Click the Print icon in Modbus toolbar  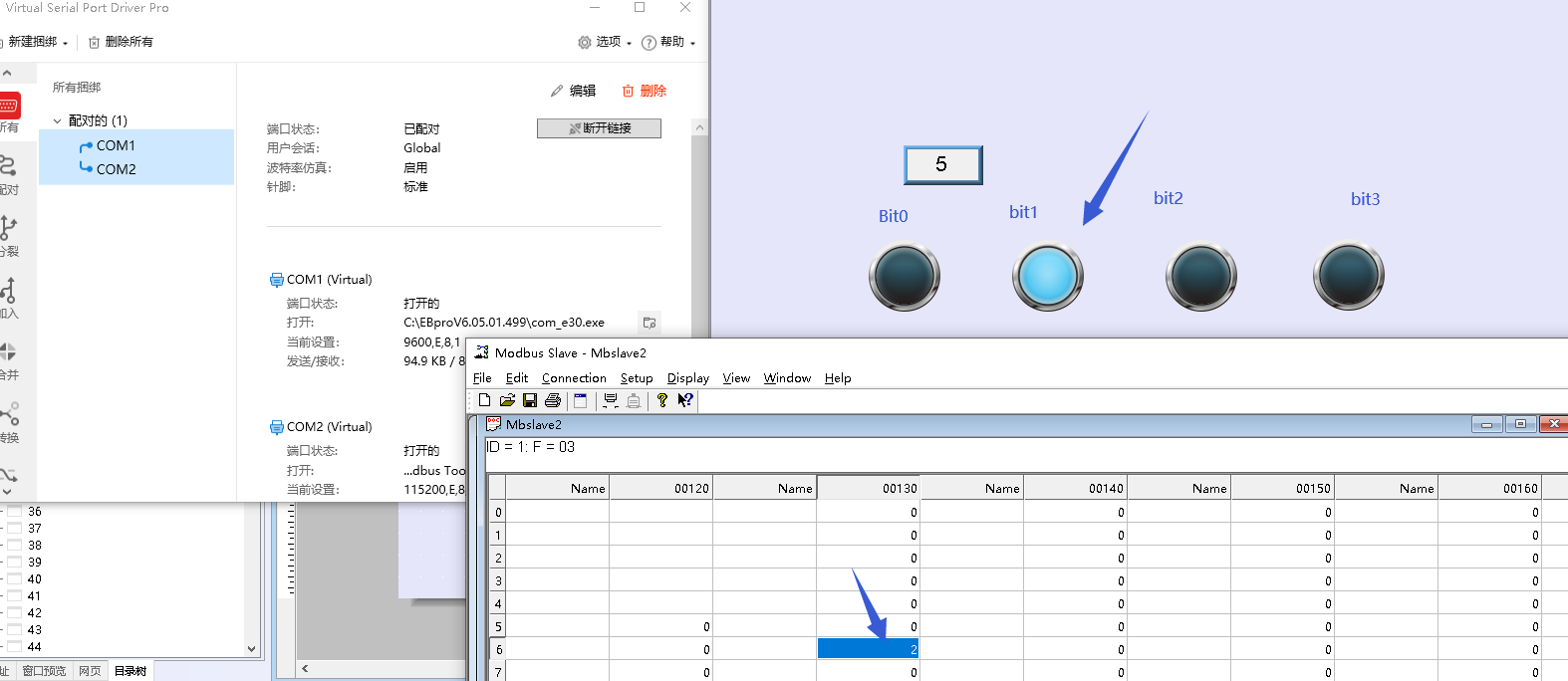click(x=553, y=400)
